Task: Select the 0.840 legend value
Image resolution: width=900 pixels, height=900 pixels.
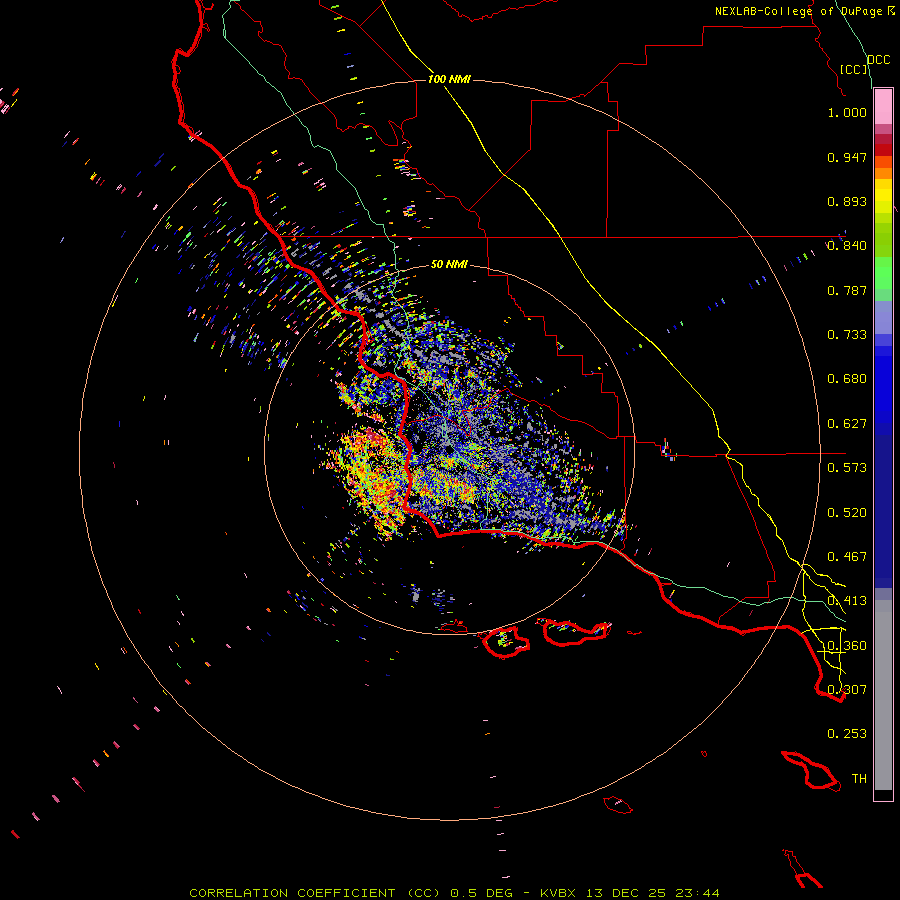Action: (847, 246)
